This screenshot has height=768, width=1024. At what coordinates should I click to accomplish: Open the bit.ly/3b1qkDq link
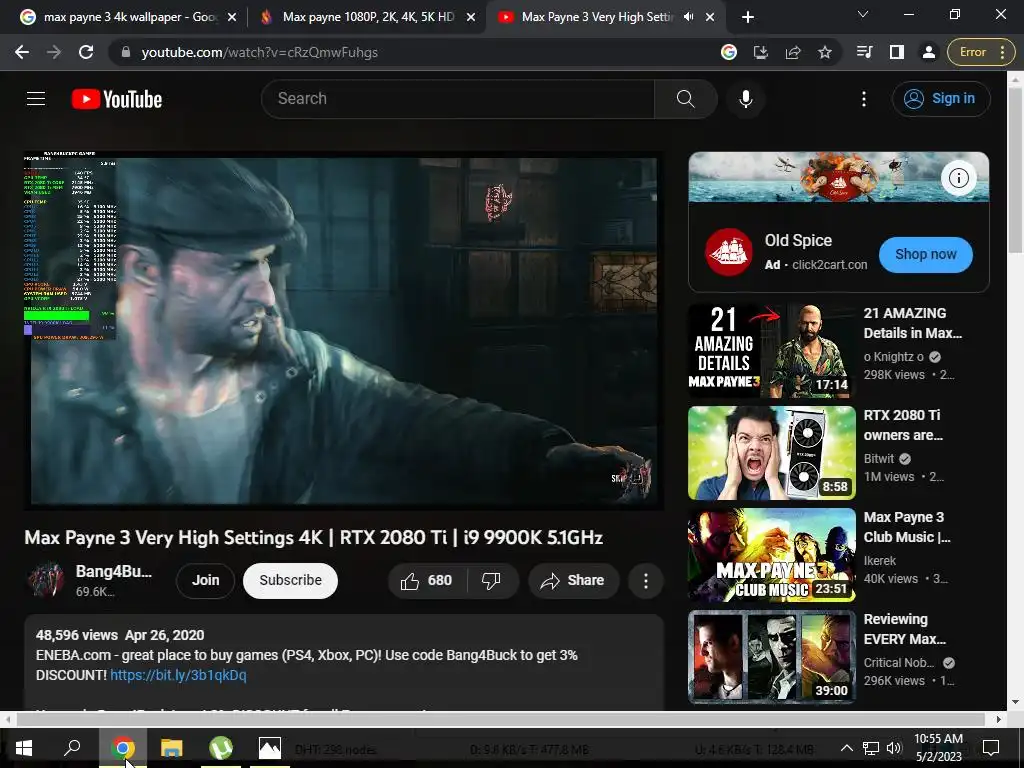click(178, 675)
